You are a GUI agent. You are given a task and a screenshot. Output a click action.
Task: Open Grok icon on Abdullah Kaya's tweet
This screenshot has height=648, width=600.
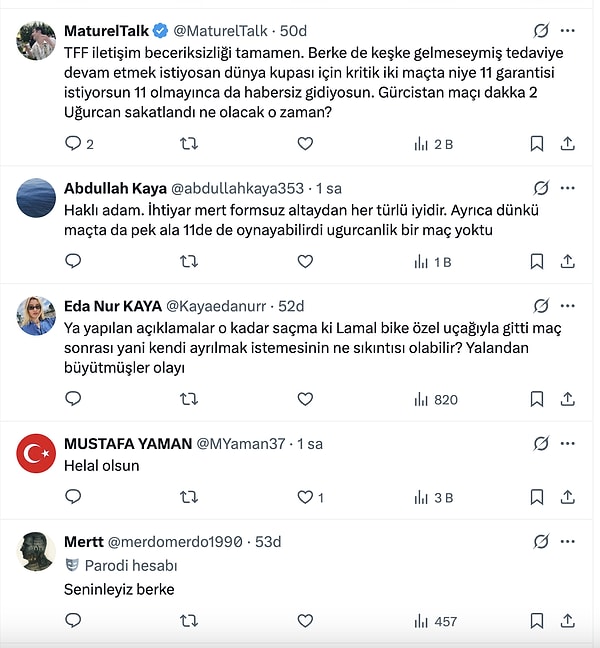(541, 188)
